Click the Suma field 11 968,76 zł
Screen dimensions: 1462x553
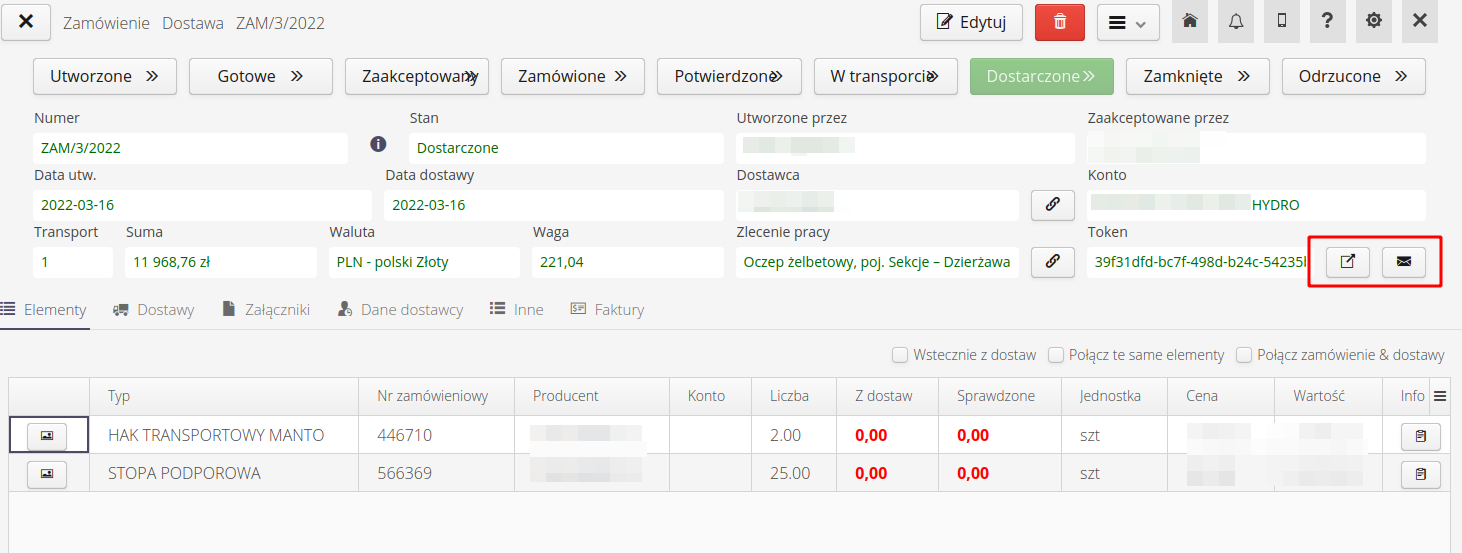pos(221,262)
